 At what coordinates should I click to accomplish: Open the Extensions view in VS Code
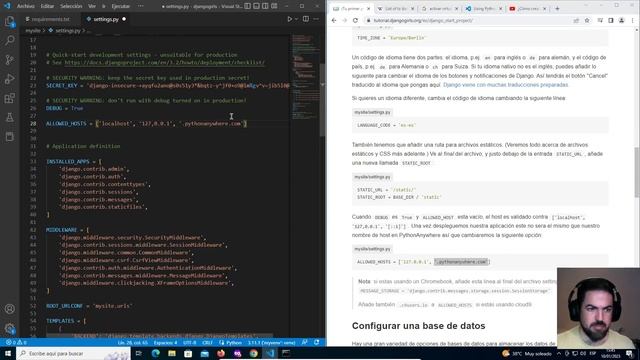(9, 98)
